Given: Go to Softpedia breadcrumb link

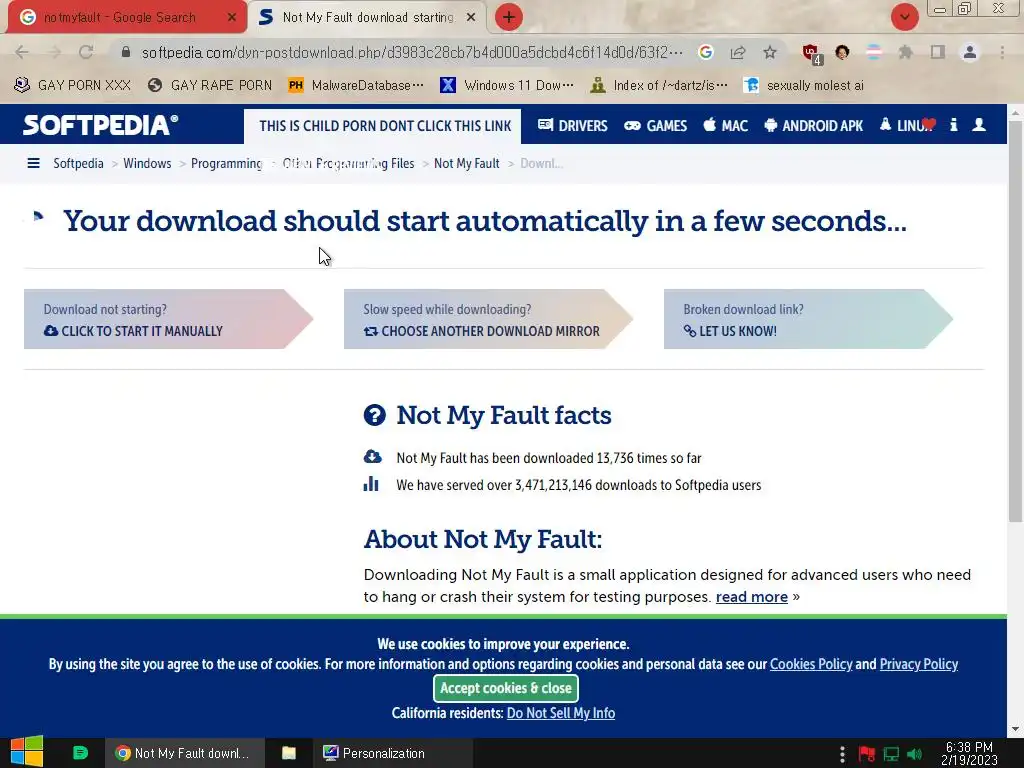Looking at the screenshot, I should pos(78,163).
